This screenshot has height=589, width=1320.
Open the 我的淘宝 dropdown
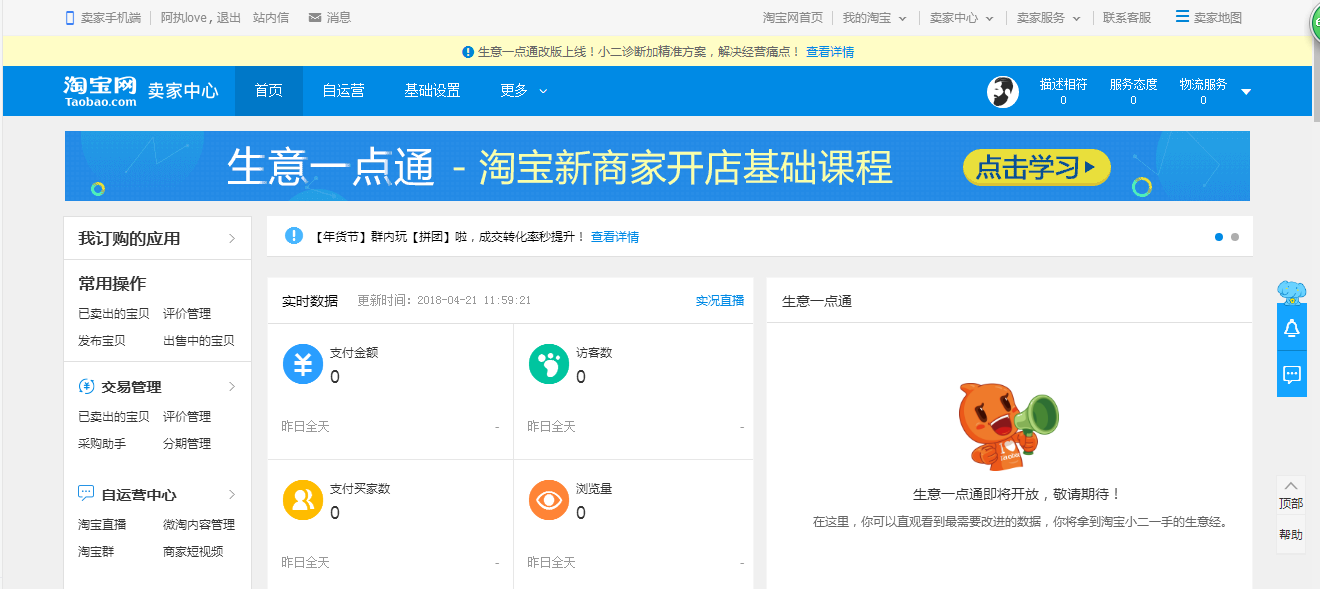point(874,18)
